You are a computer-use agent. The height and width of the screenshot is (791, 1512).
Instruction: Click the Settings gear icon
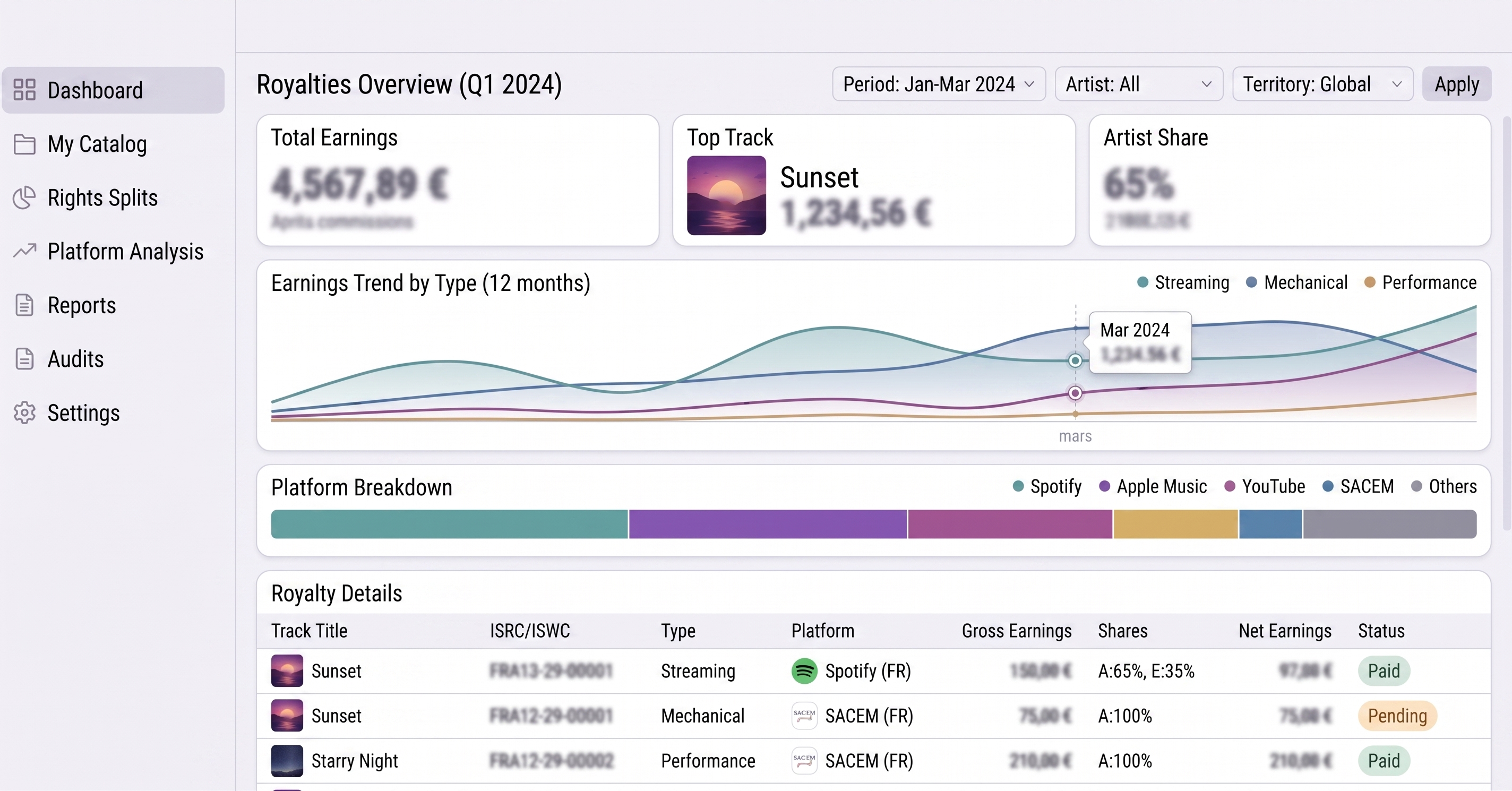coord(24,412)
